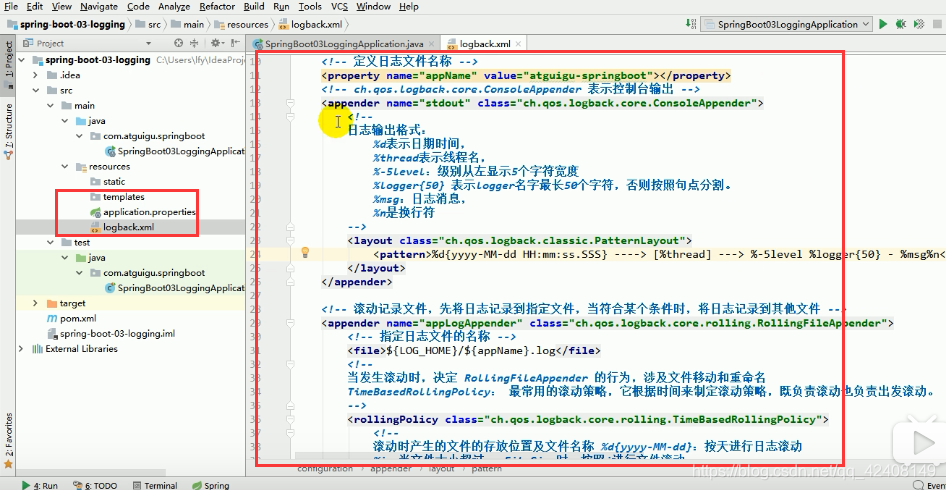Click the configuration breadcrumb below the editor
The height and width of the screenshot is (490, 946).
[325, 469]
